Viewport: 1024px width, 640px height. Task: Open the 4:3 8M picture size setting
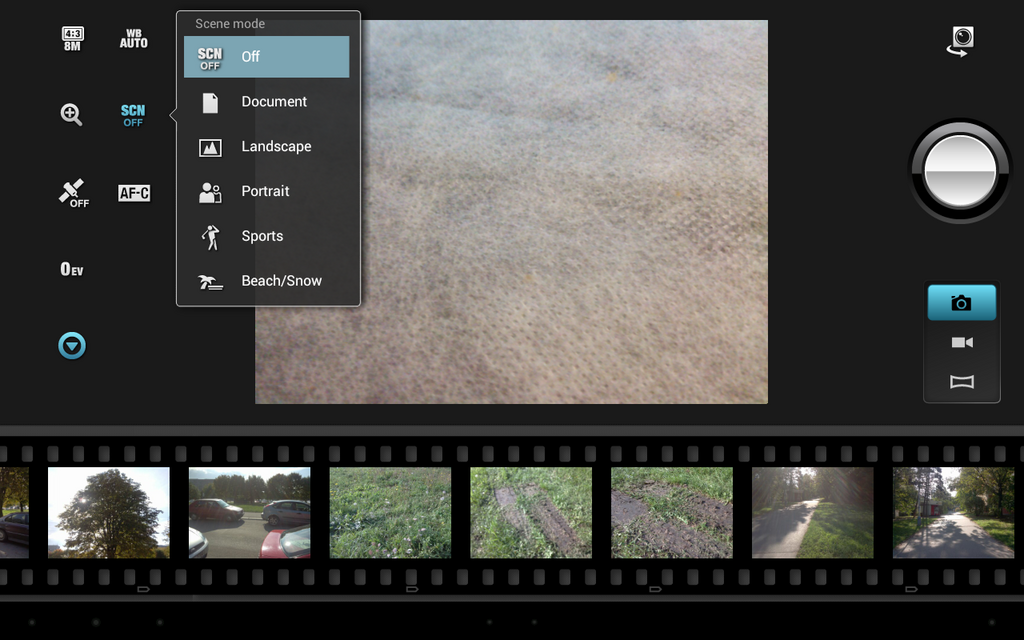[72, 39]
